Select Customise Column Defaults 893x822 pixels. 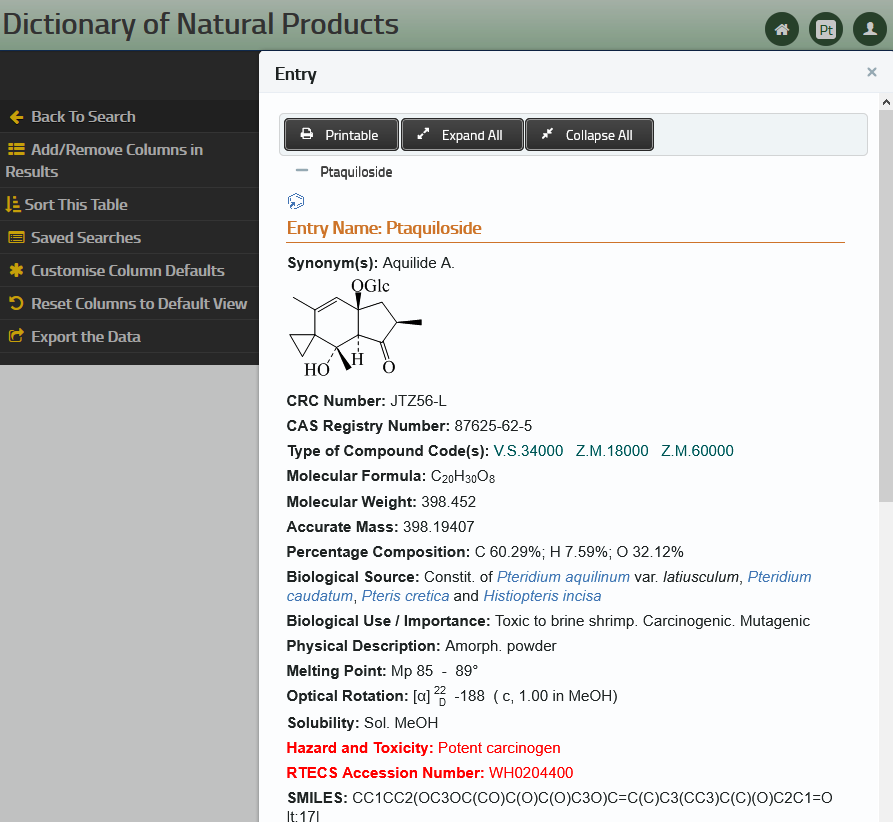click(129, 271)
